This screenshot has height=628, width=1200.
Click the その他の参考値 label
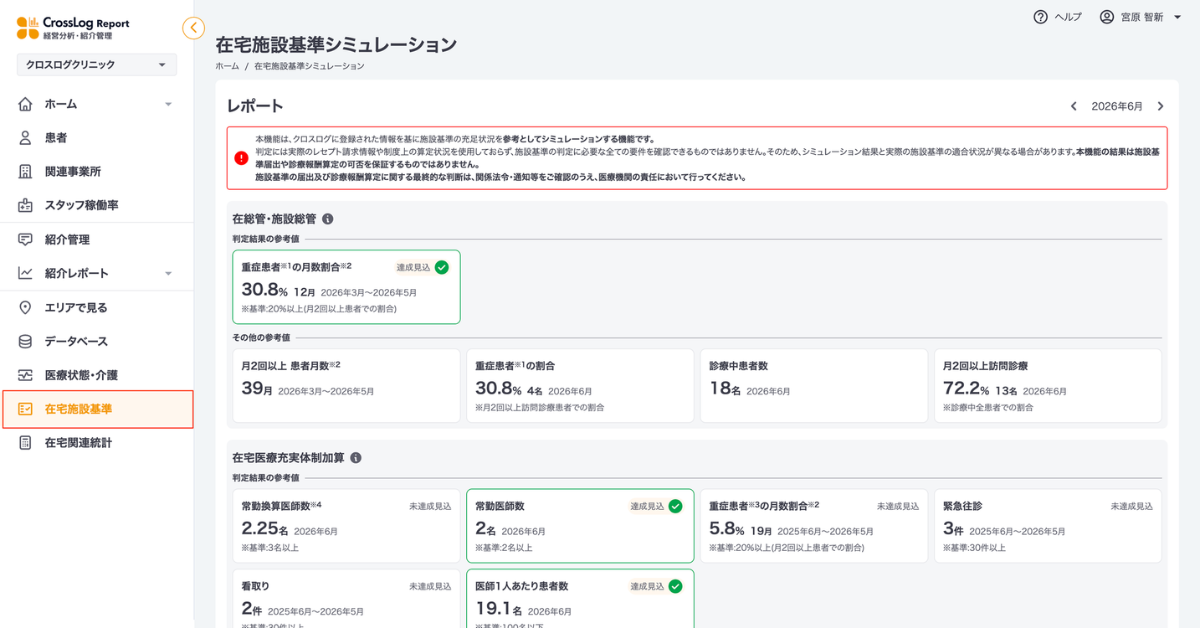(261, 337)
